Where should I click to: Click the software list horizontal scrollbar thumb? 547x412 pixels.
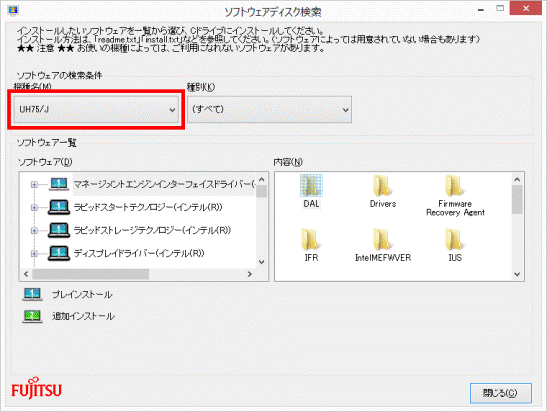point(91,274)
